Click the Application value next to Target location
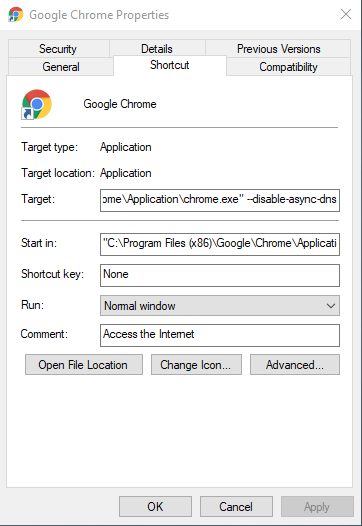 pos(125,173)
